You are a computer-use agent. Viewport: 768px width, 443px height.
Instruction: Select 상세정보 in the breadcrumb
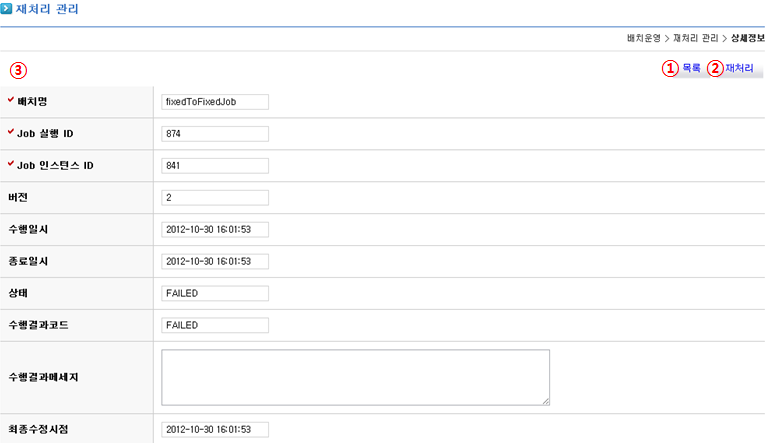point(748,38)
